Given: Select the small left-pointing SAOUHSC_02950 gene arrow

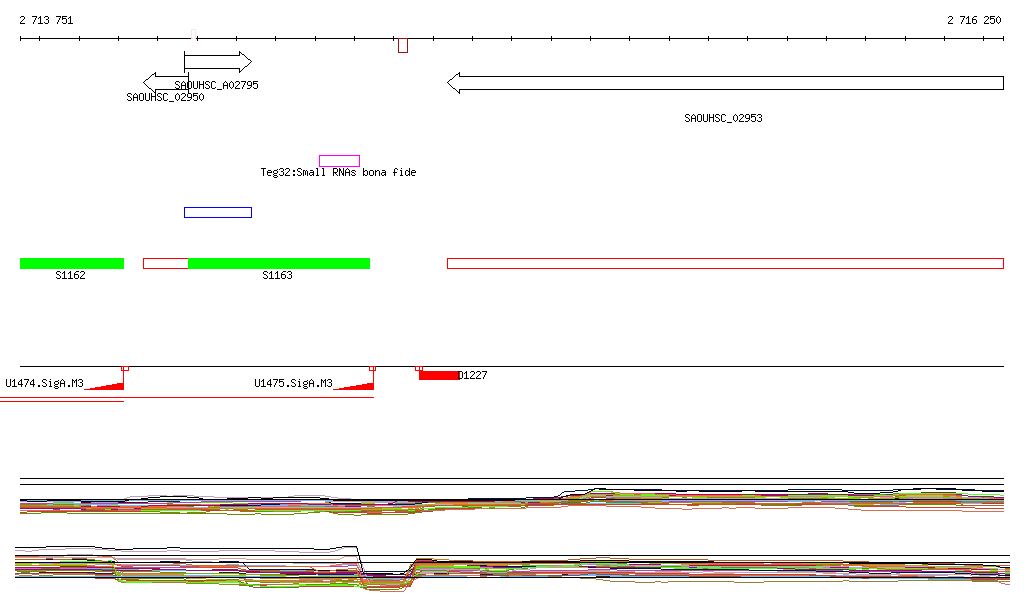Looking at the screenshot, I should [x=164, y=81].
